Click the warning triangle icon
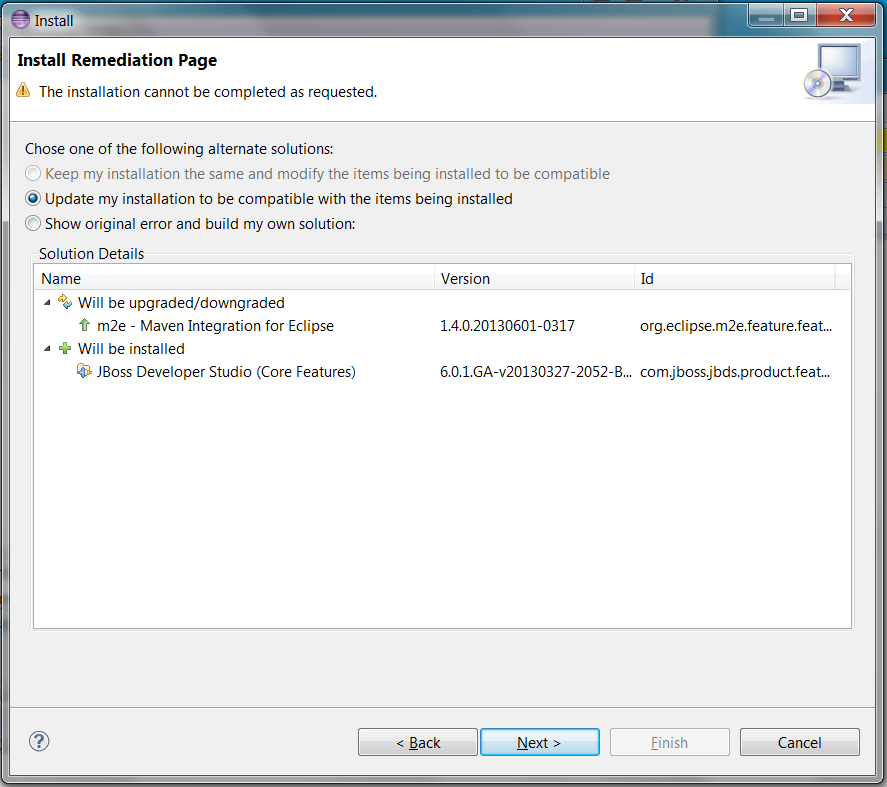Viewport: 887px width, 787px height. click(x=23, y=90)
